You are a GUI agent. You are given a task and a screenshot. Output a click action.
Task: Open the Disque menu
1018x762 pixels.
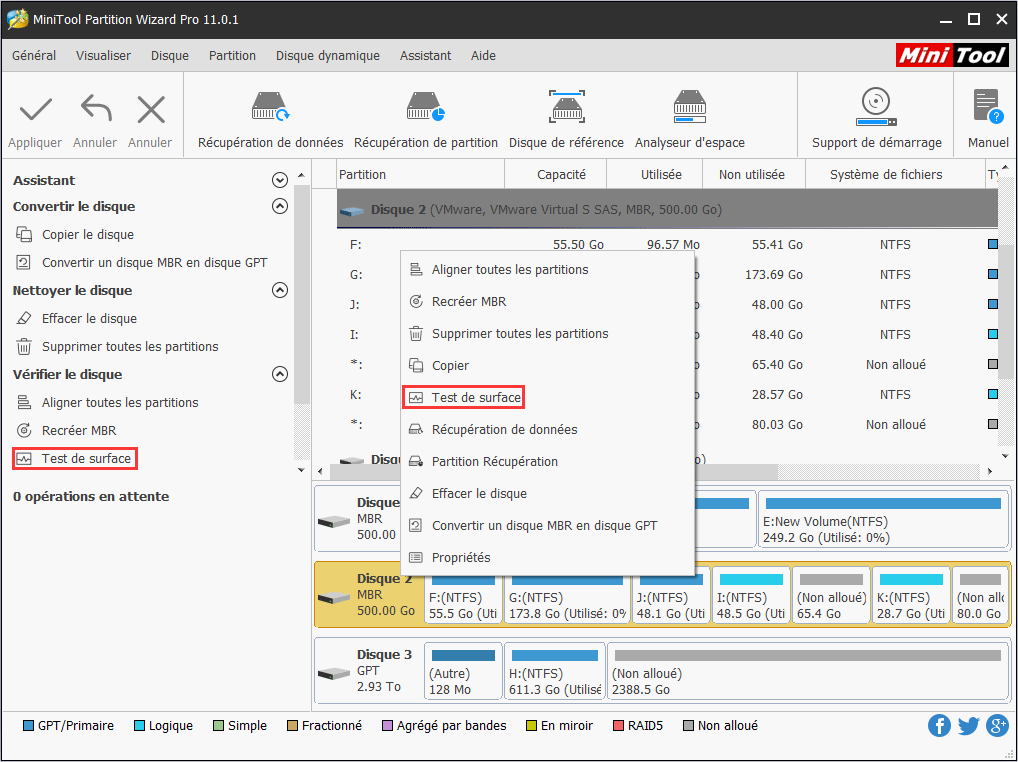coord(170,56)
